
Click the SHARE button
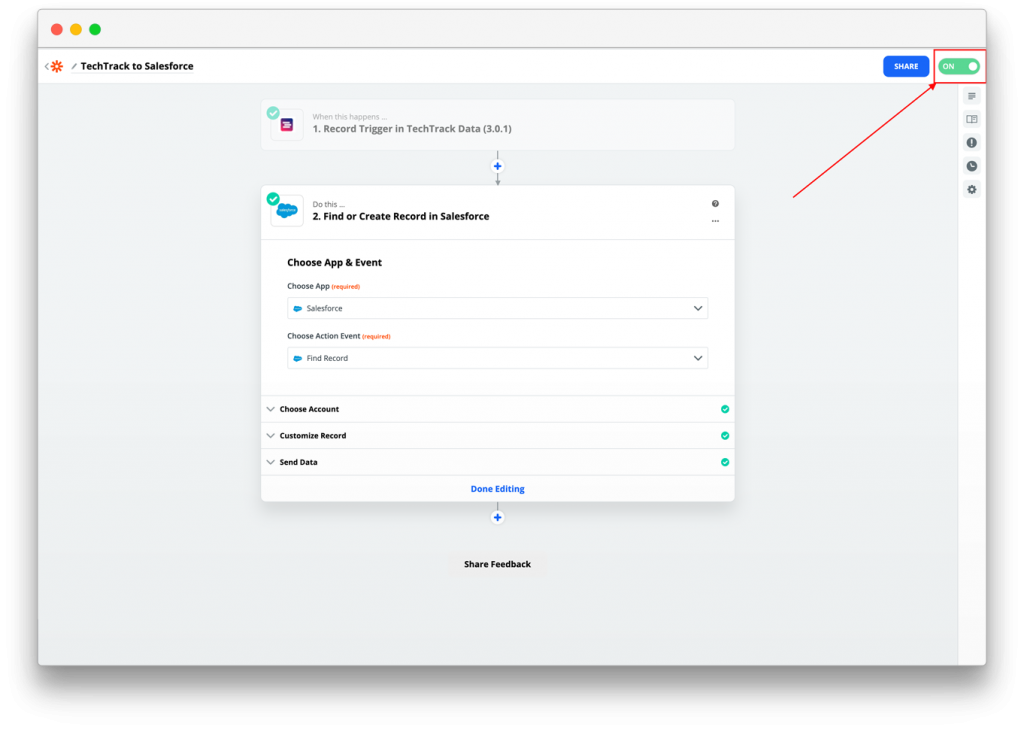click(x=906, y=66)
